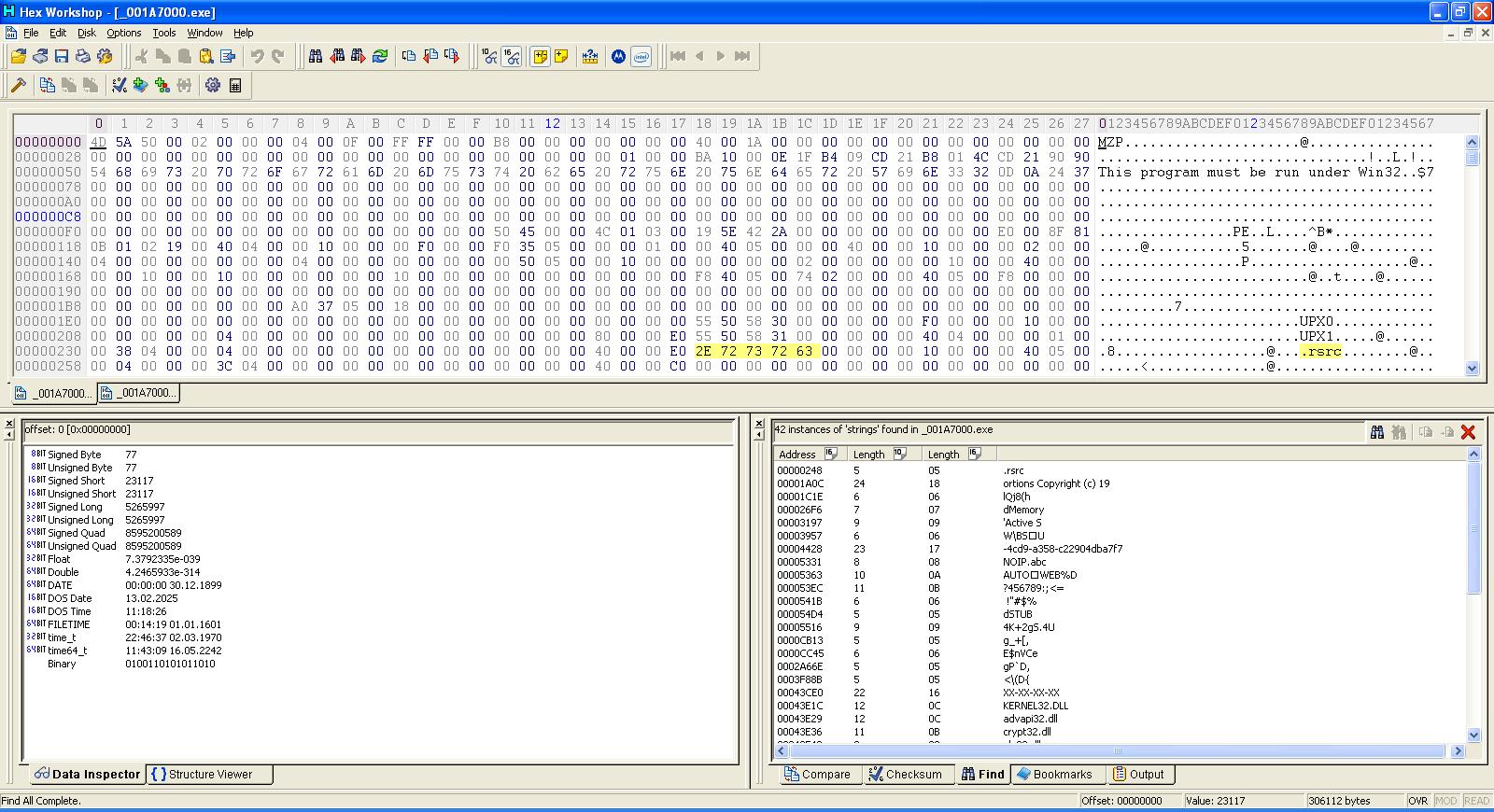Image resolution: width=1494 pixels, height=812 pixels.
Task: Select the Data Inspector tab
Action: pyautogui.click(x=87, y=774)
